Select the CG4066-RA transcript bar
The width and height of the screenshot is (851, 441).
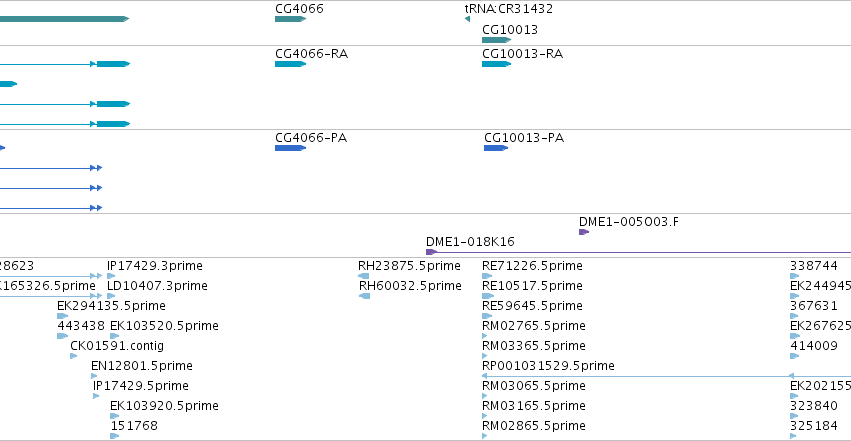tap(289, 64)
